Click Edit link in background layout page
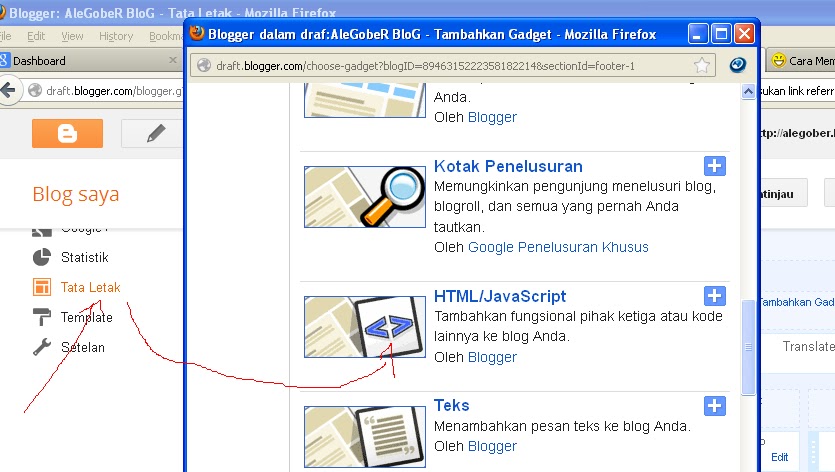This screenshot has height=472, width=835. [780, 457]
